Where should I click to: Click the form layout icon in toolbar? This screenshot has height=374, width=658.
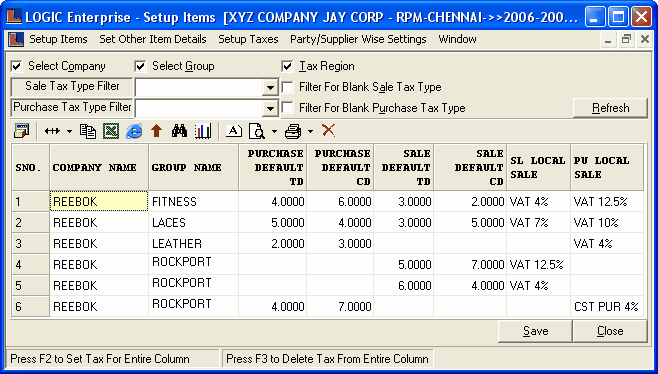pos(21,131)
